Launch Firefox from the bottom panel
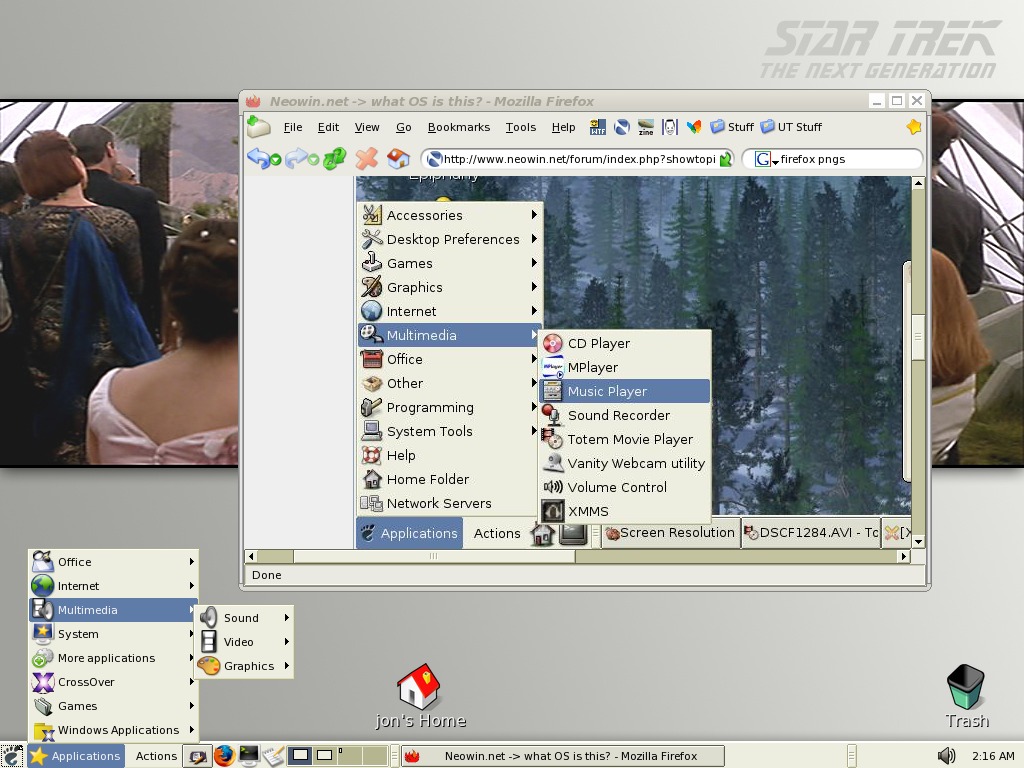 [224, 755]
